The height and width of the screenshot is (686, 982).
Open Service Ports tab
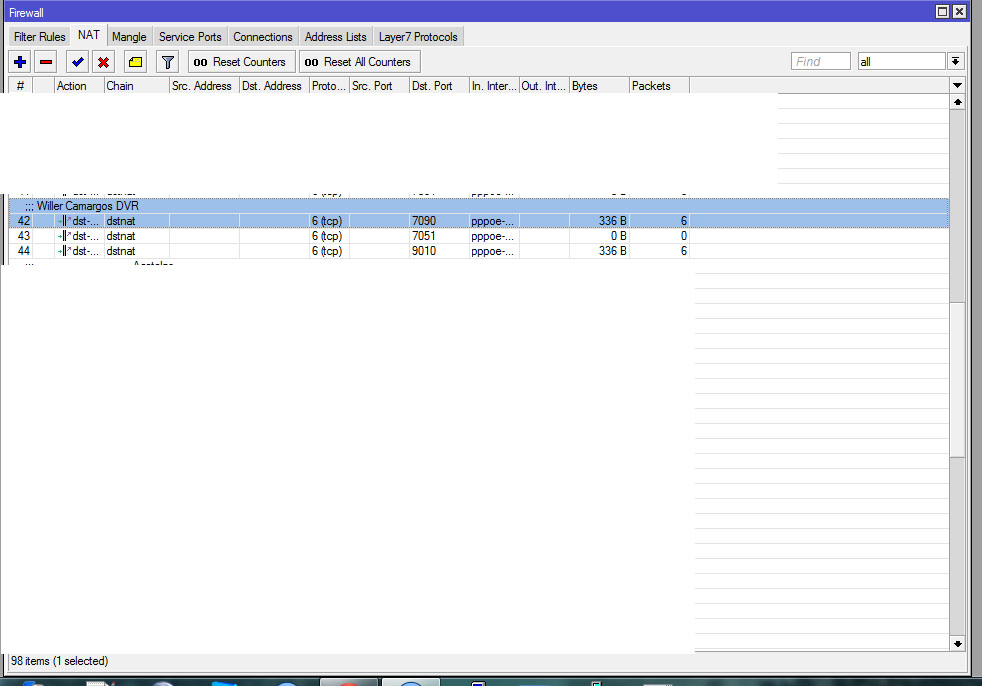(x=190, y=37)
